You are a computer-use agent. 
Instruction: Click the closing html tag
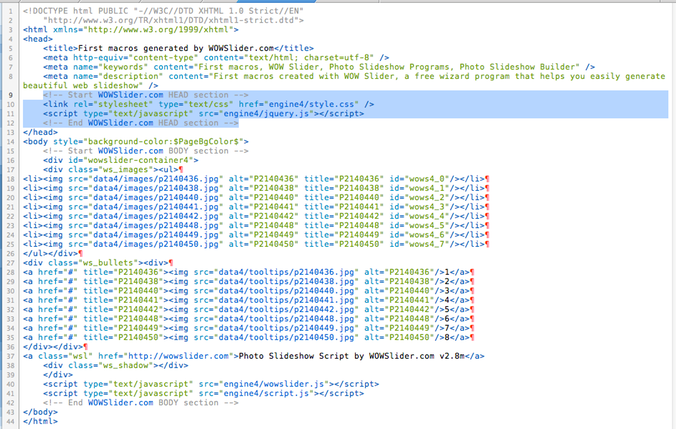(x=40, y=422)
